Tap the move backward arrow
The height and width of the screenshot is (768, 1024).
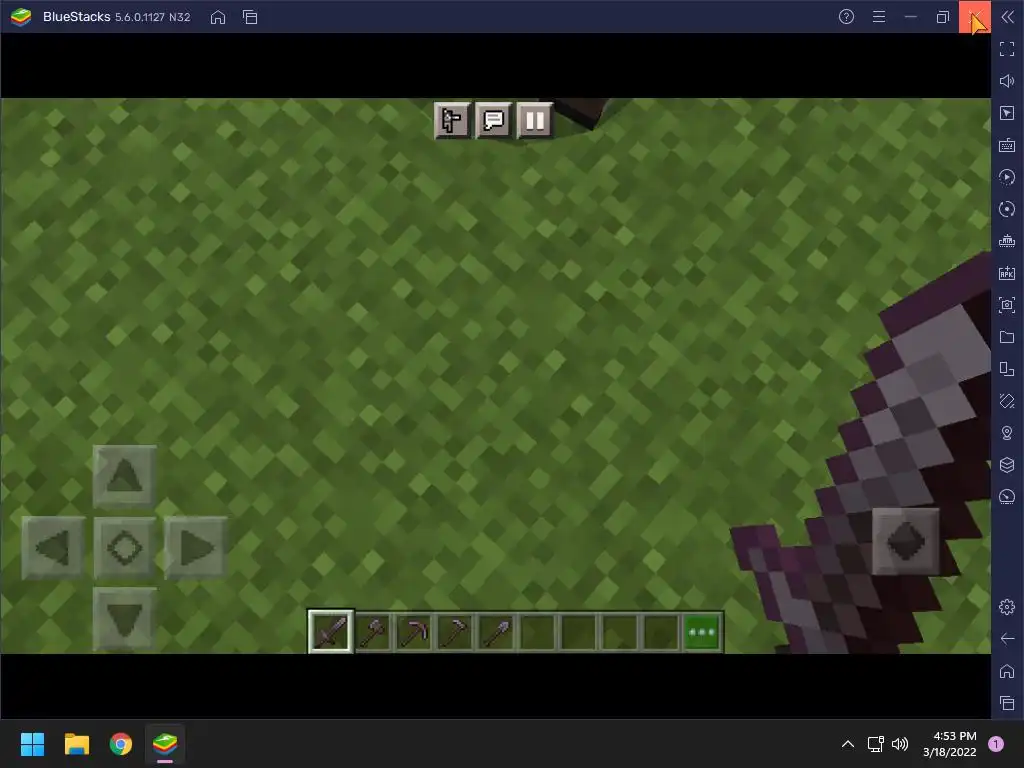pos(124,618)
